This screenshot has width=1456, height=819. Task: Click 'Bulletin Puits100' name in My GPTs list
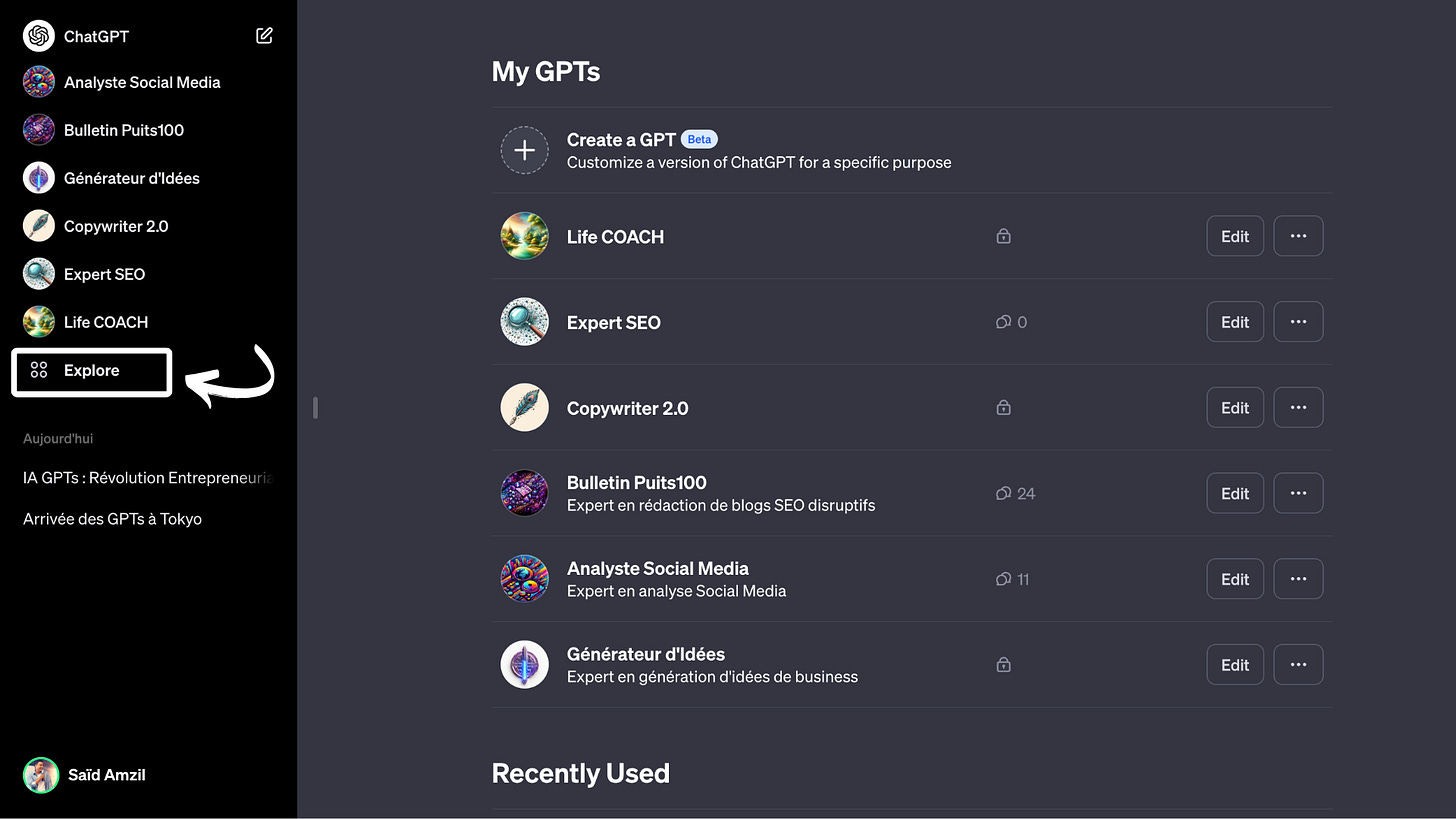[636, 482]
